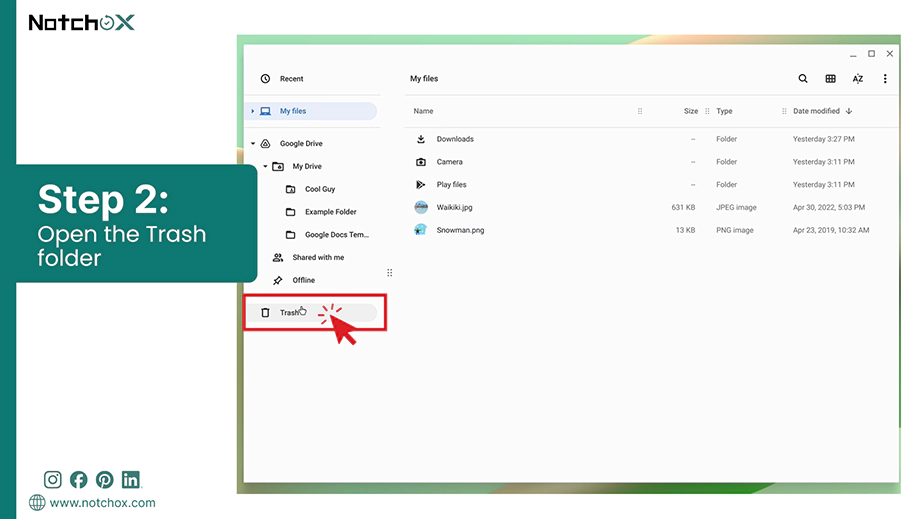922x519 pixels.
Task: Open the www.notchox.com link
Action: click(x=102, y=503)
